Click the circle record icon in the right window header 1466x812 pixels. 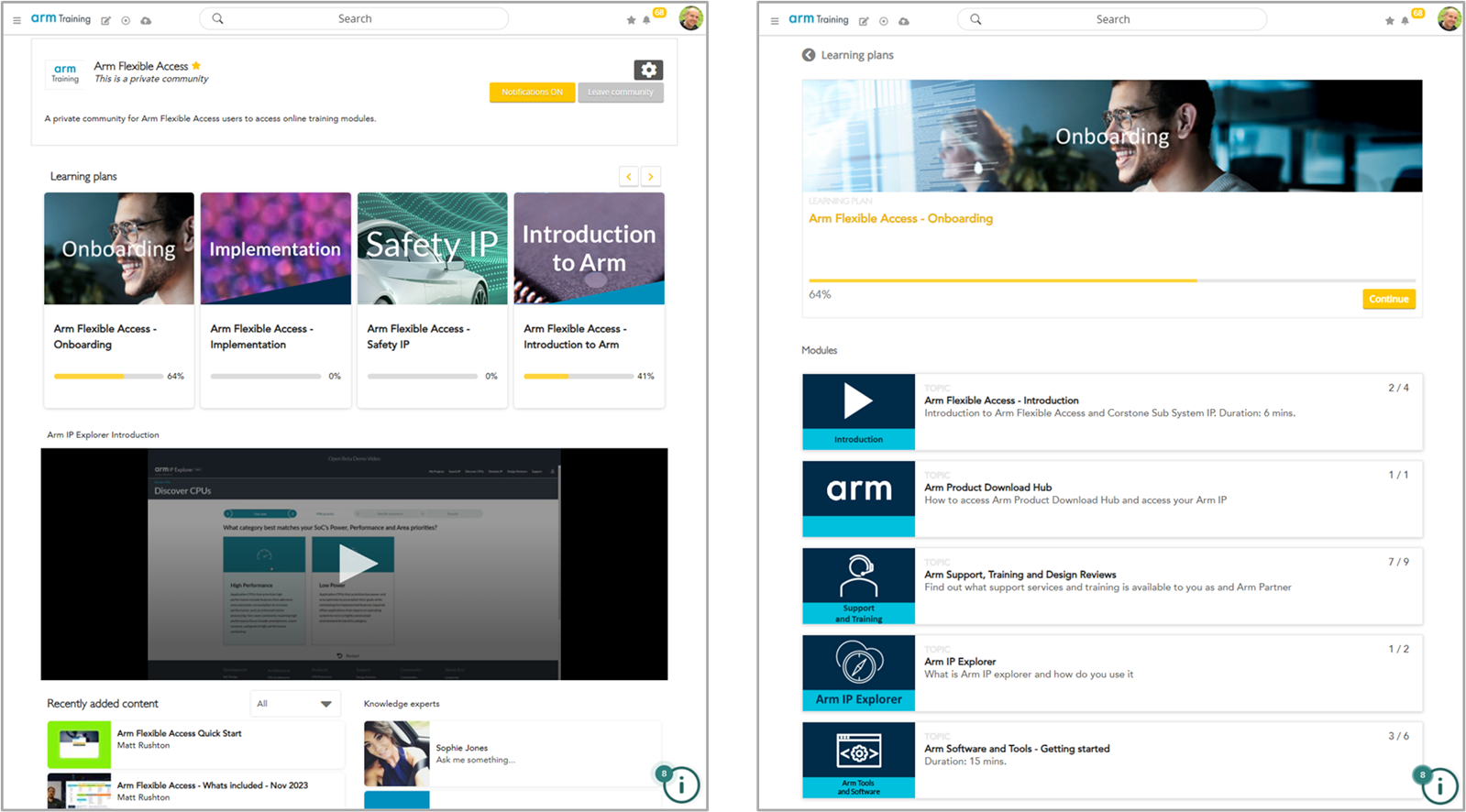[884, 21]
